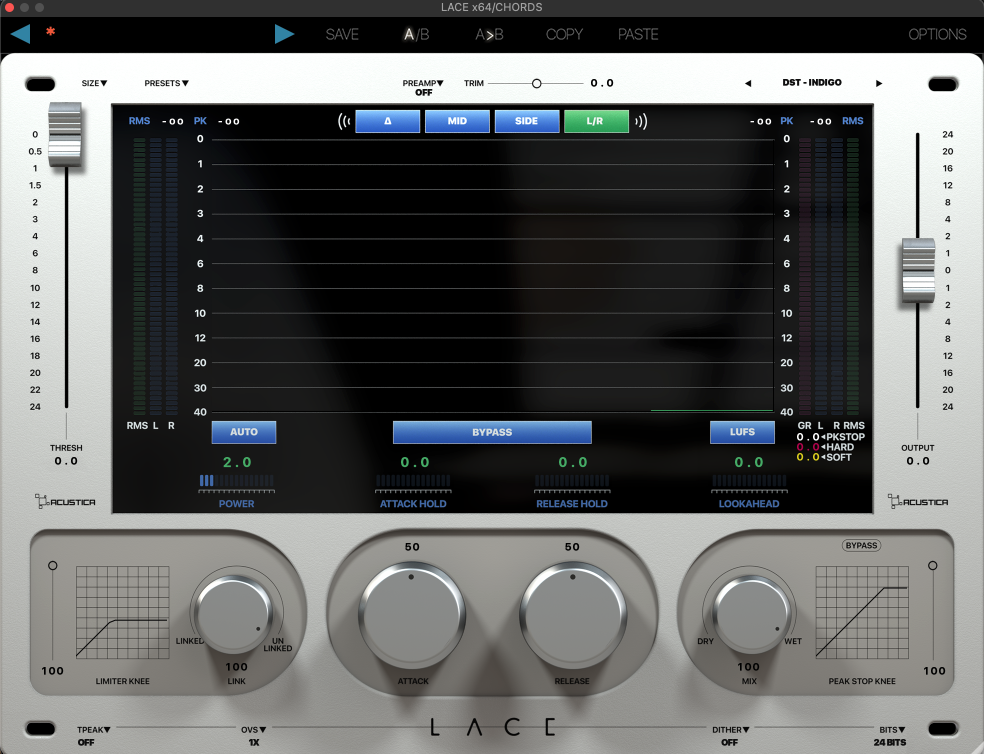The height and width of the screenshot is (754, 984).
Task: Enable MID channel monitoring
Action: 457,120
